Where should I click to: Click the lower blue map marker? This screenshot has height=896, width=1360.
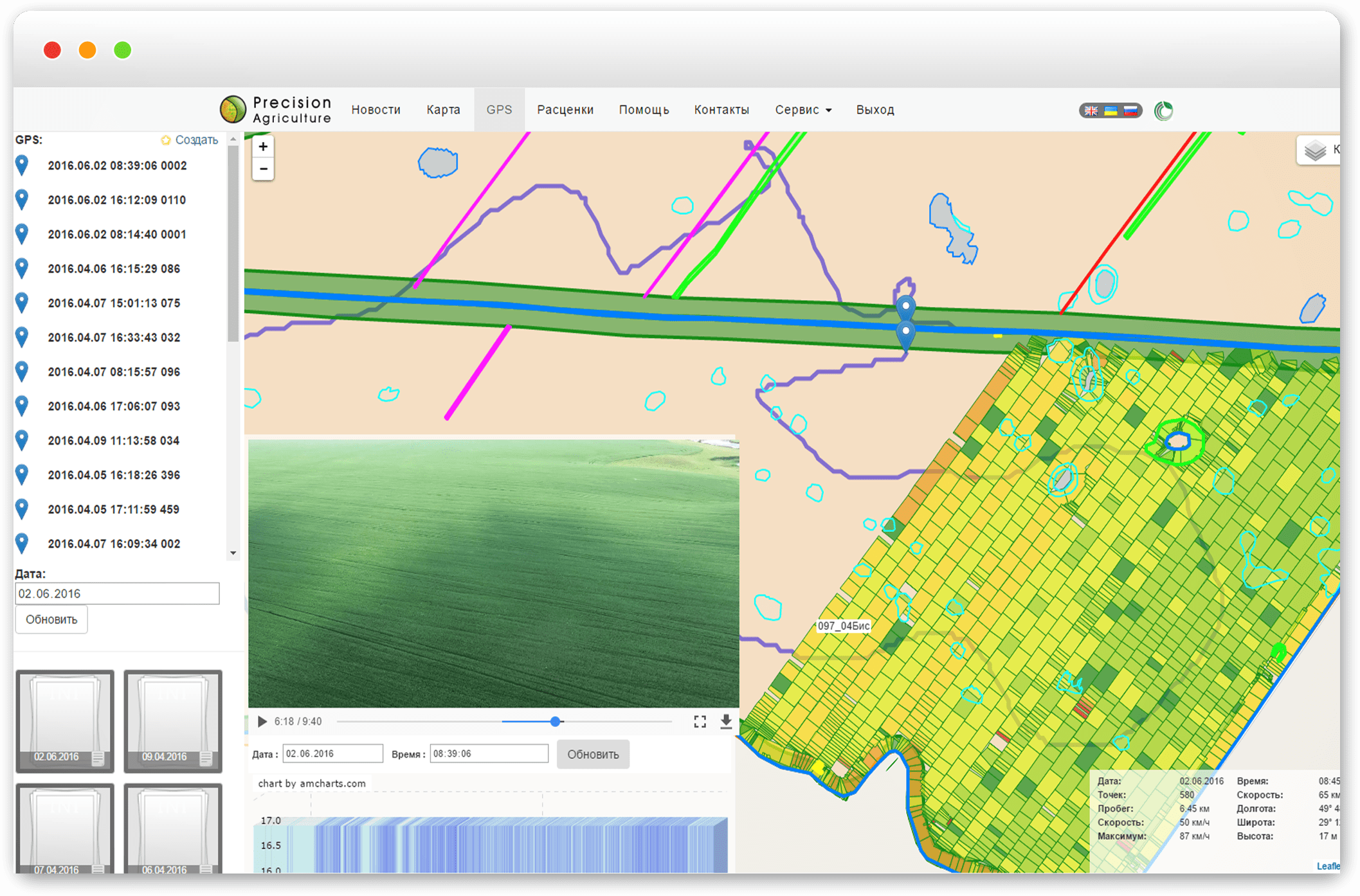pos(905,335)
